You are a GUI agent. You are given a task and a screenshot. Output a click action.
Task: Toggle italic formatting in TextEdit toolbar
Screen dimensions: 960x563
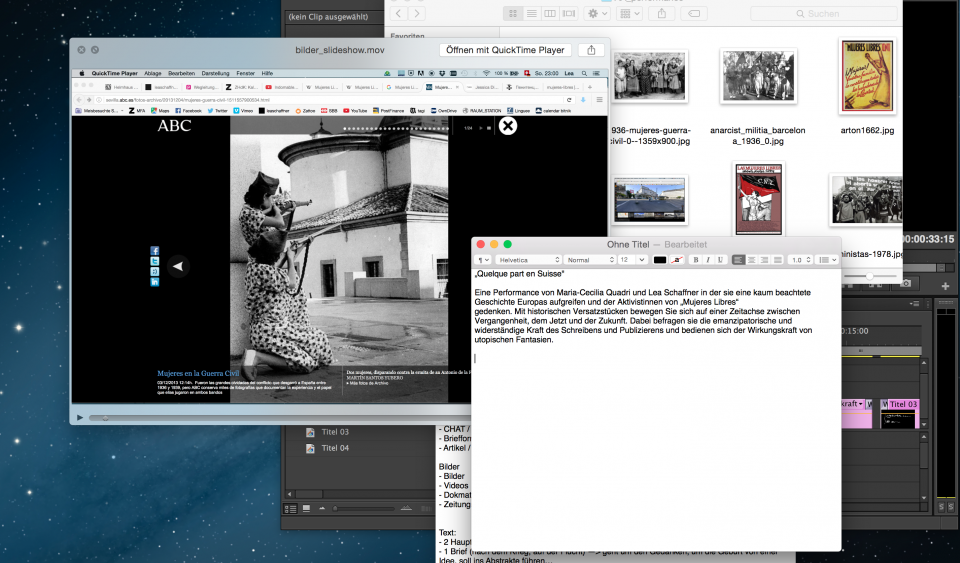(x=708, y=260)
